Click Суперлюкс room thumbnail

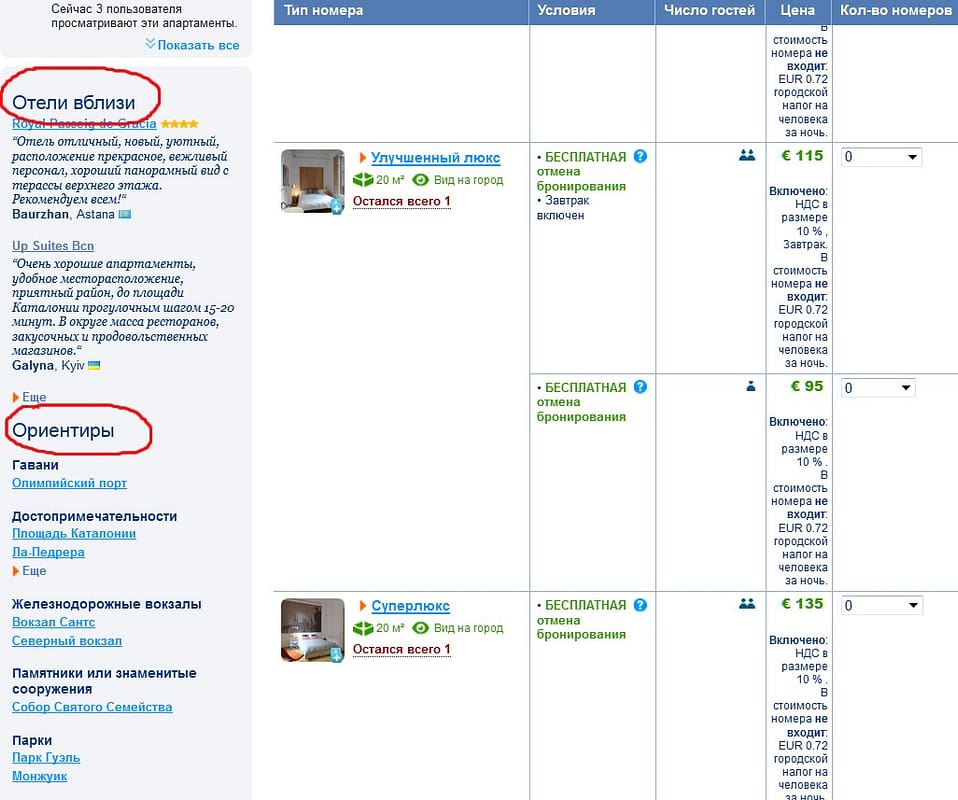click(313, 629)
